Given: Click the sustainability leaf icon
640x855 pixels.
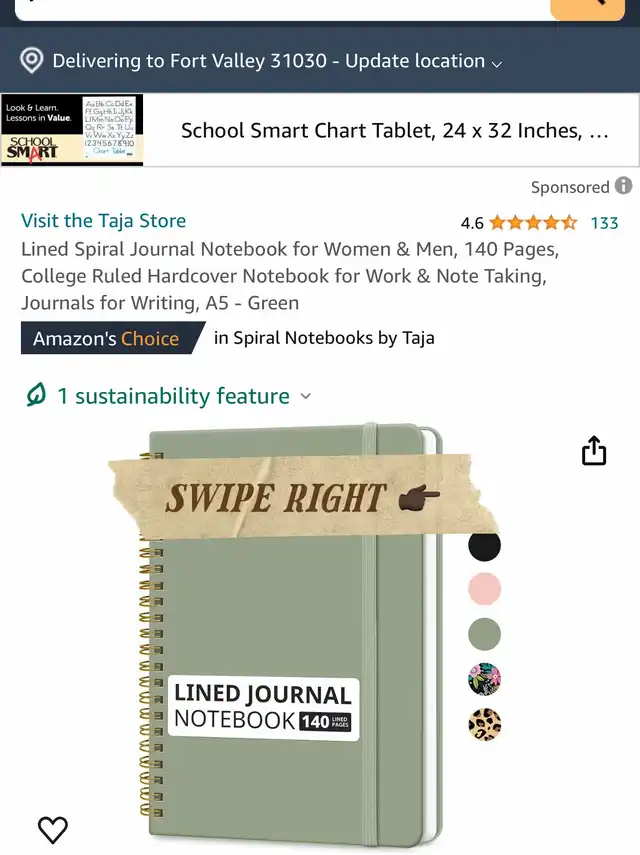Looking at the screenshot, I should (36, 395).
